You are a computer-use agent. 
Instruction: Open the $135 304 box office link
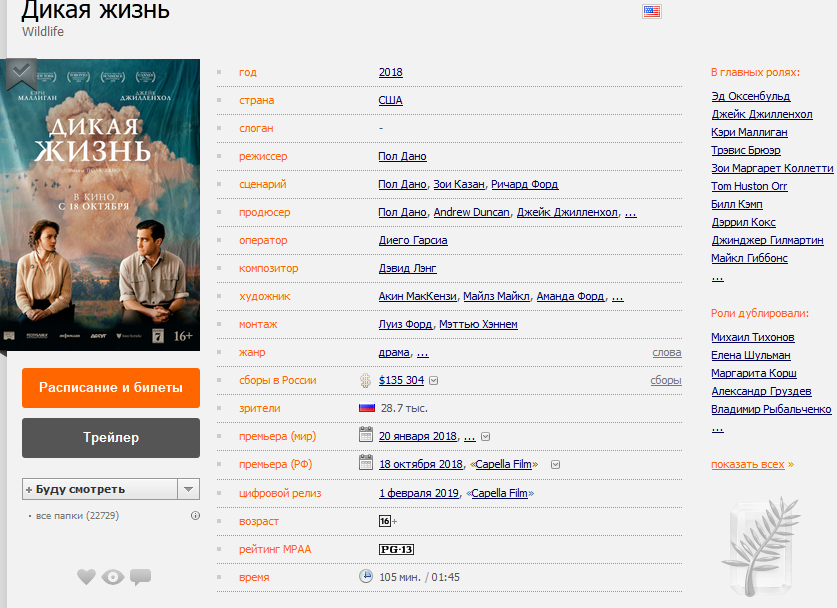click(401, 381)
